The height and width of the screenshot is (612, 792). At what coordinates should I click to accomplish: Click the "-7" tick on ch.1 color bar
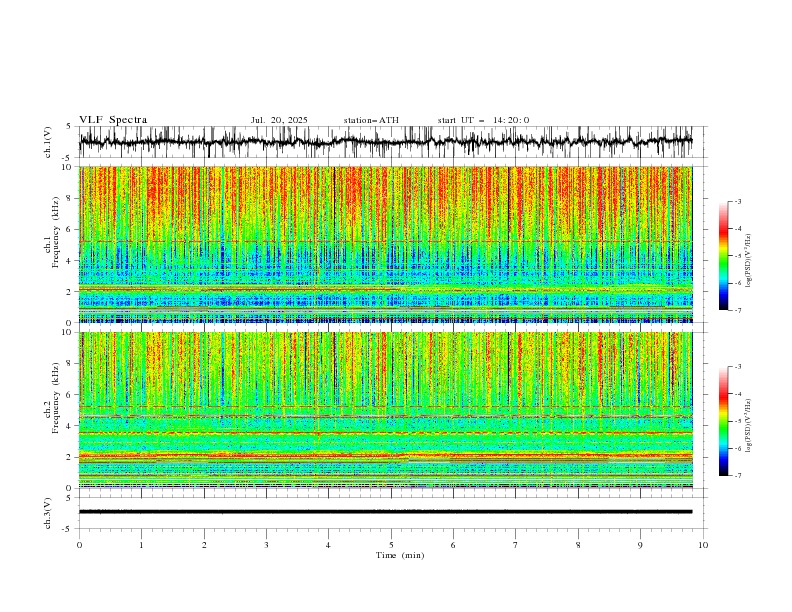[x=738, y=311]
